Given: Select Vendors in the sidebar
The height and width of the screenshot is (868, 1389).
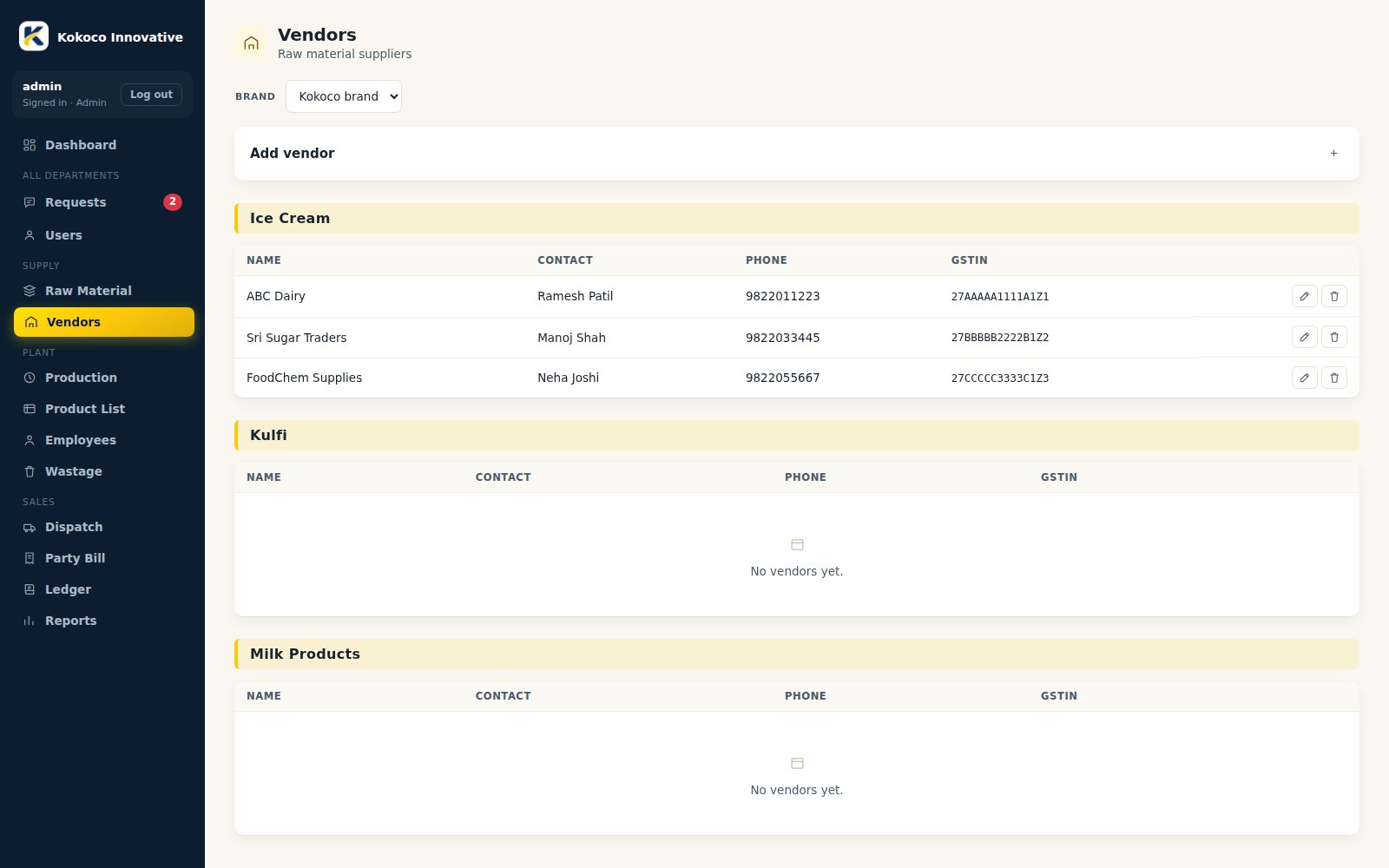Looking at the screenshot, I should click(103, 322).
